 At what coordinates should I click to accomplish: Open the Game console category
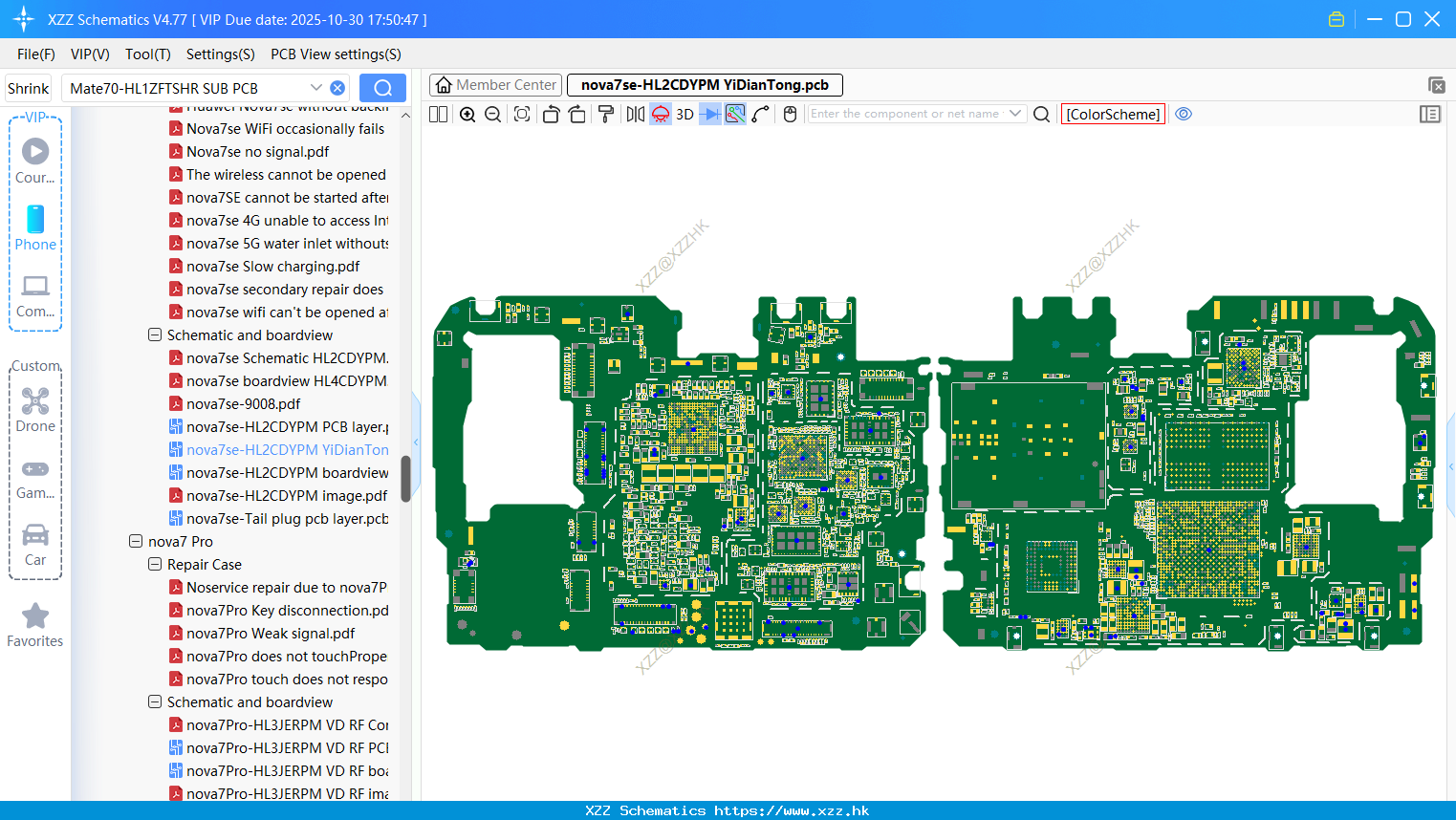[x=35, y=478]
